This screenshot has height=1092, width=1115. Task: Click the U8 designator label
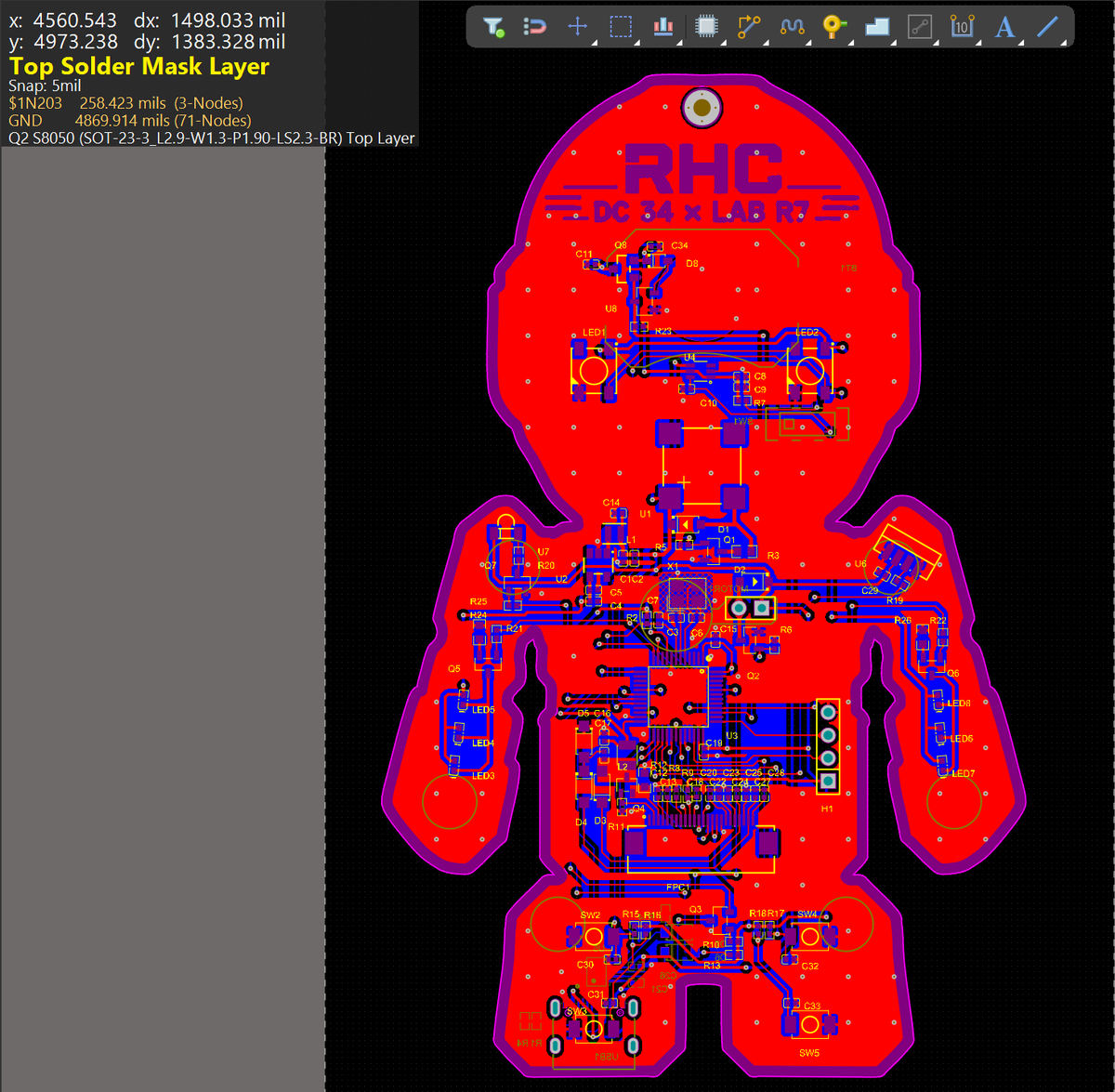[610, 309]
